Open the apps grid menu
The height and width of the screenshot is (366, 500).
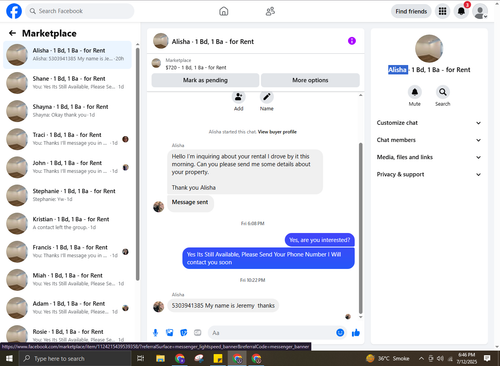pos(442,11)
